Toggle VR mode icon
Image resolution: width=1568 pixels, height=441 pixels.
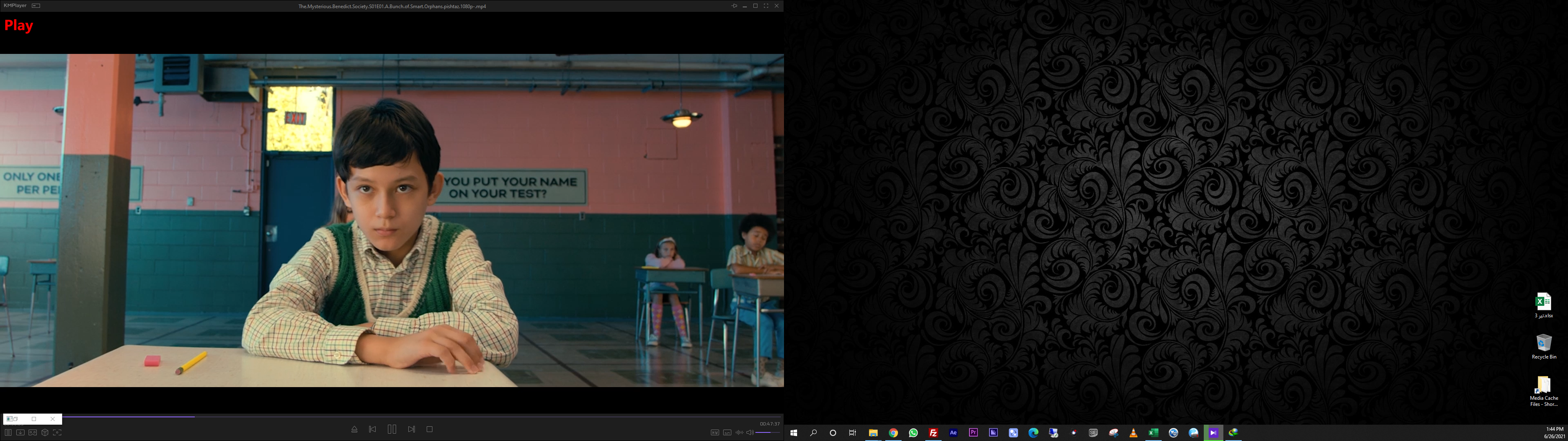coord(33,432)
